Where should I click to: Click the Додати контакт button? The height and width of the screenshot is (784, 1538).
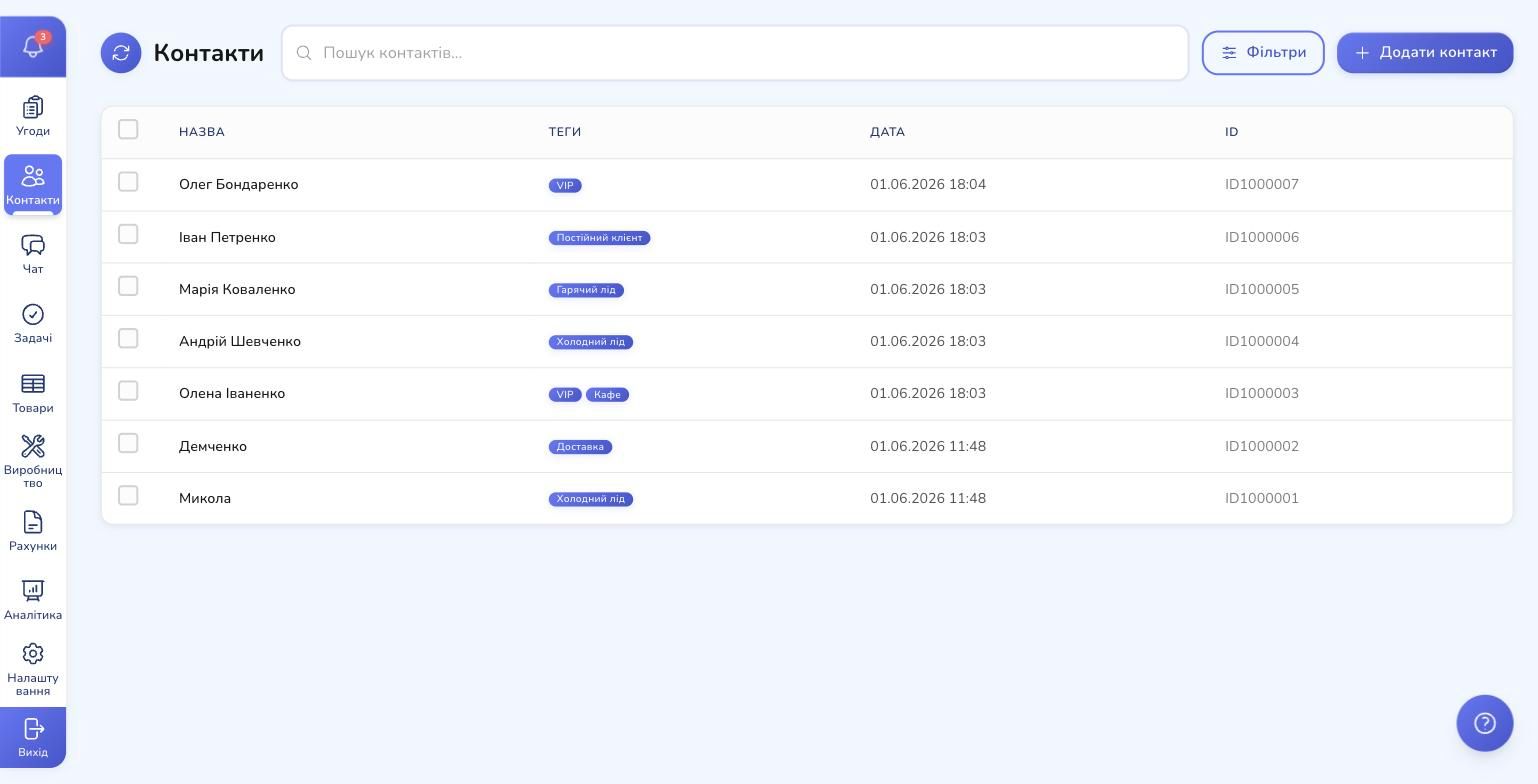click(1425, 53)
